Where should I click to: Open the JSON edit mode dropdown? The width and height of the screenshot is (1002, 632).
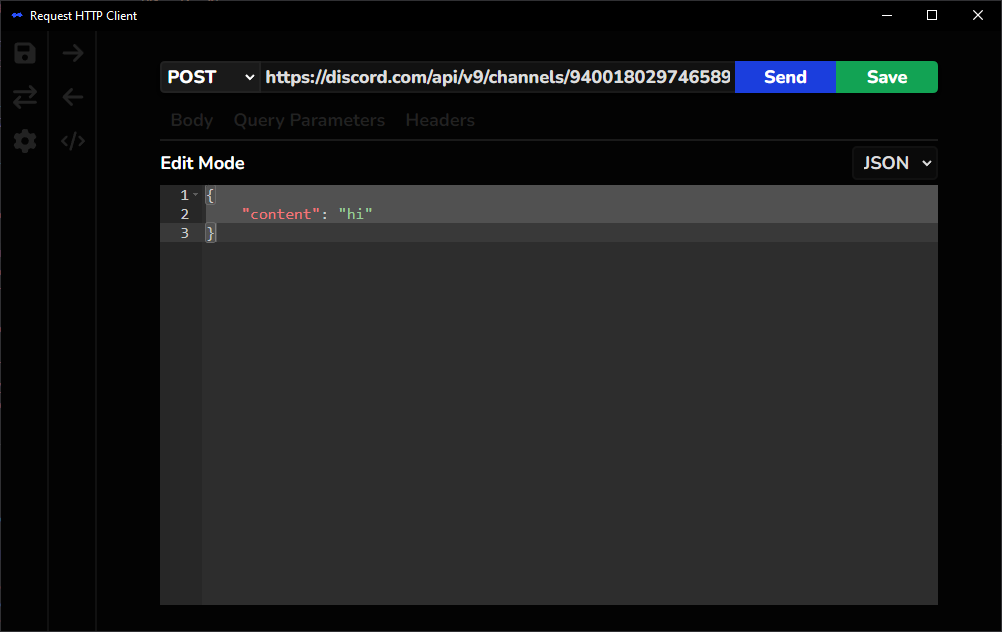(895, 163)
